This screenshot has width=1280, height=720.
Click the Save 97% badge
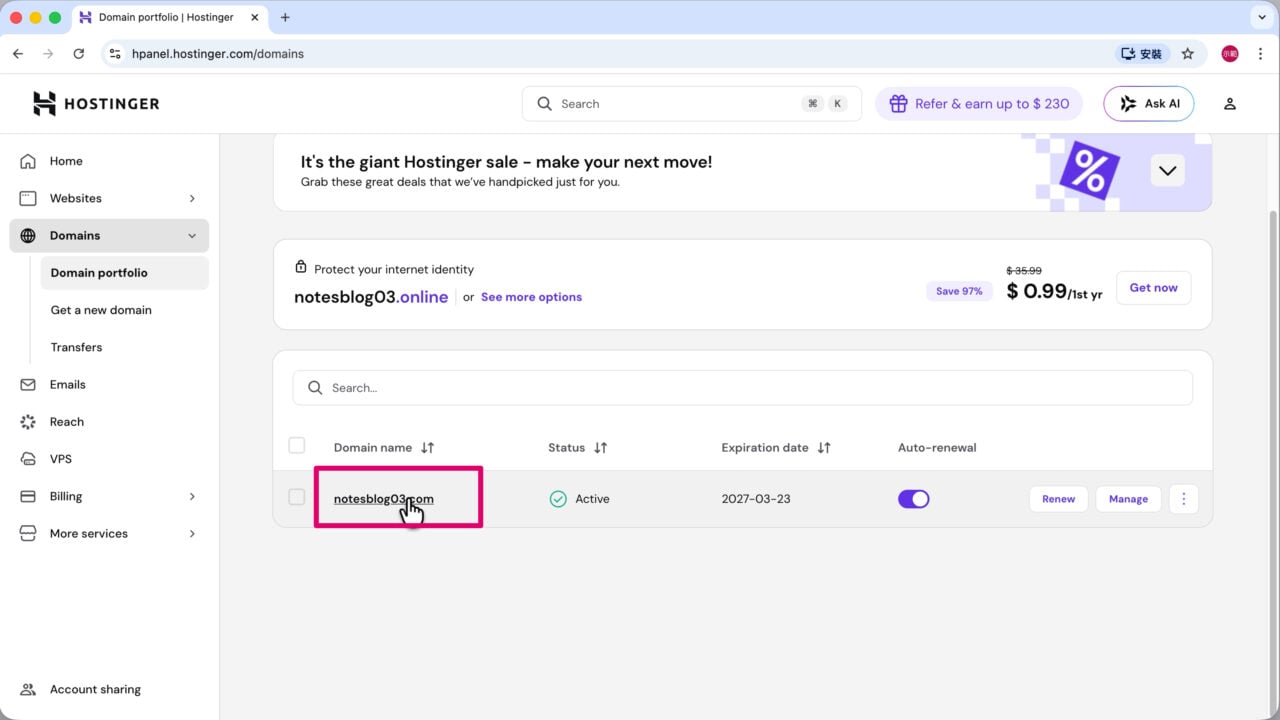point(959,291)
